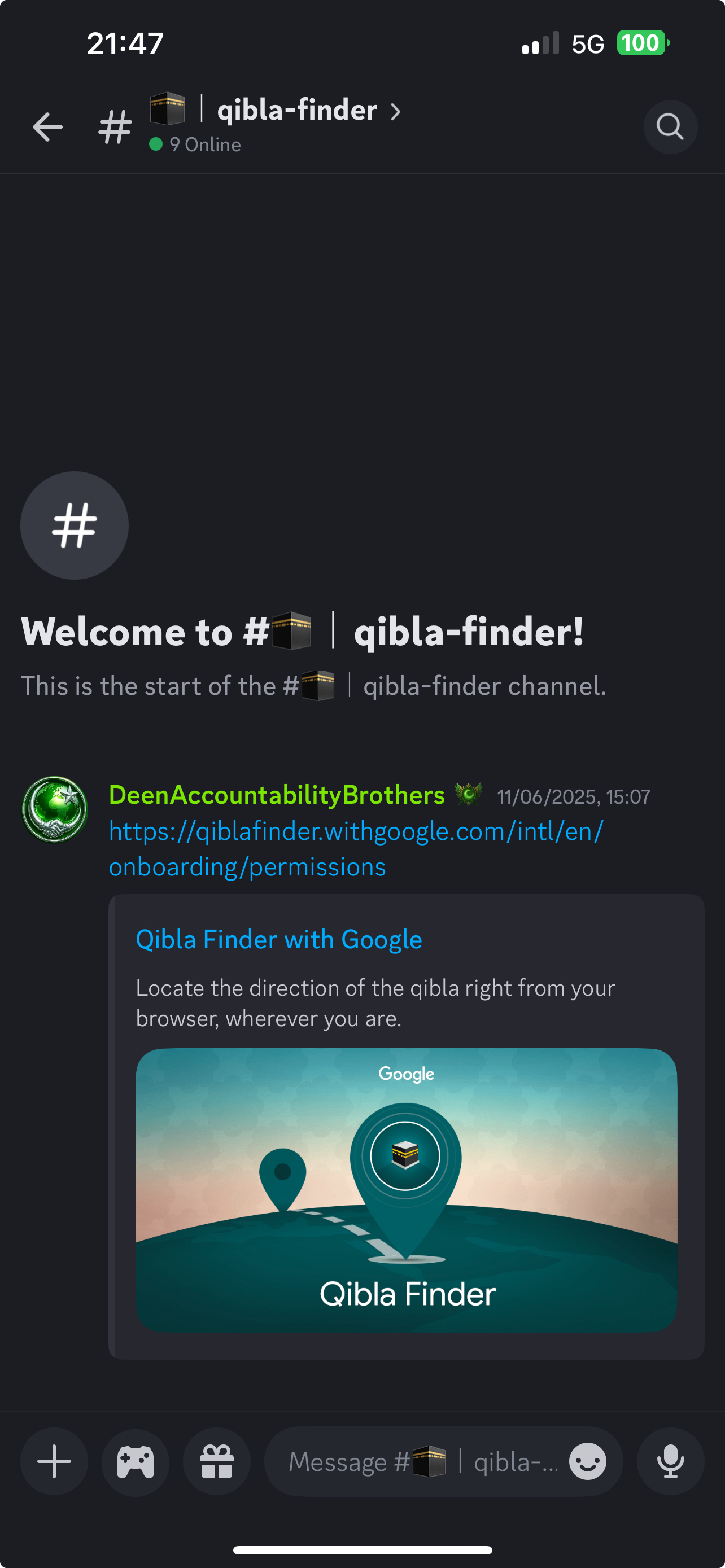
Task: Open the game controller activities icon
Action: (x=135, y=1461)
